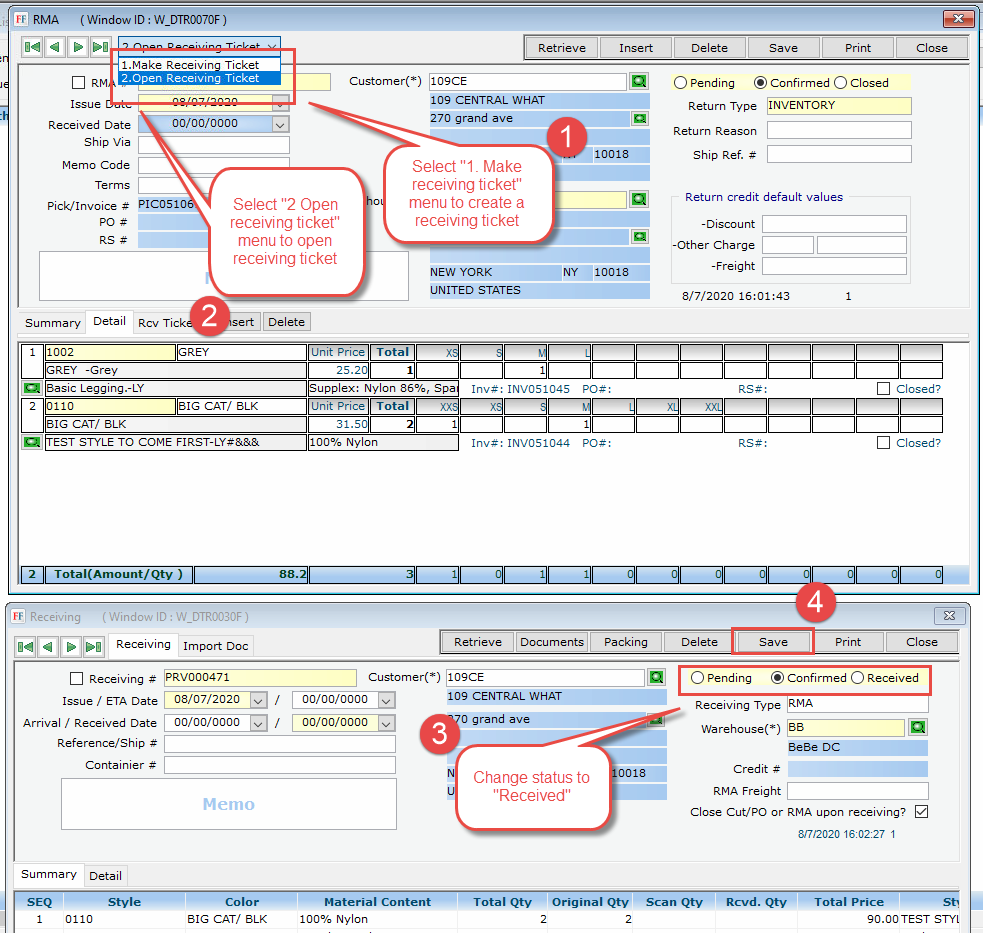The height and width of the screenshot is (933, 983).
Task: Toggle Close Cut/PO or RMA upon receiving checkbox
Action: [921, 812]
